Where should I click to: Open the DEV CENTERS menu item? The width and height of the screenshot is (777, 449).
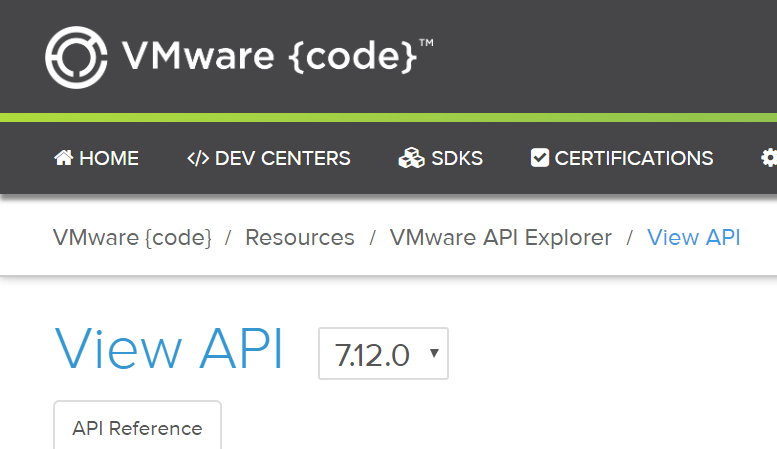(x=269, y=158)
